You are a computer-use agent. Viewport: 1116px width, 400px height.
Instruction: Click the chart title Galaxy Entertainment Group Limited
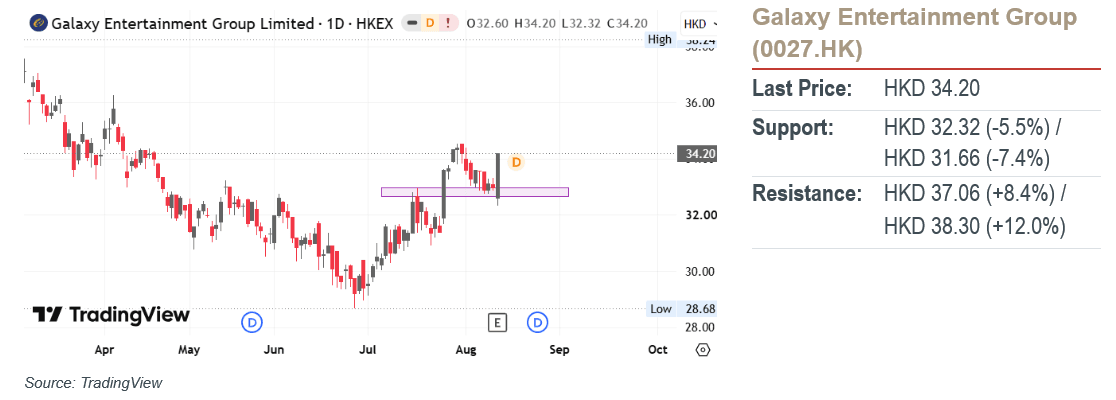click(183, 23)
